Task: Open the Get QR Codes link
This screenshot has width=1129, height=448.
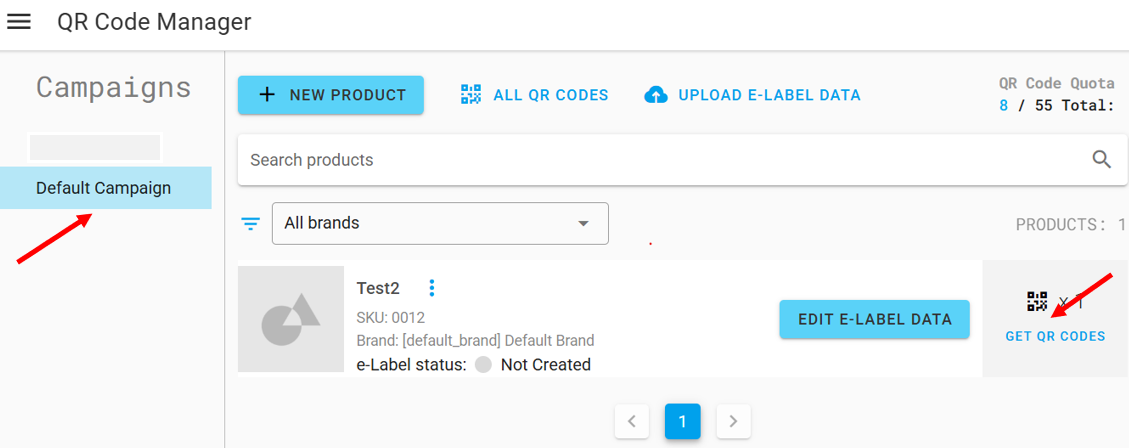Action: (1055, 336)
